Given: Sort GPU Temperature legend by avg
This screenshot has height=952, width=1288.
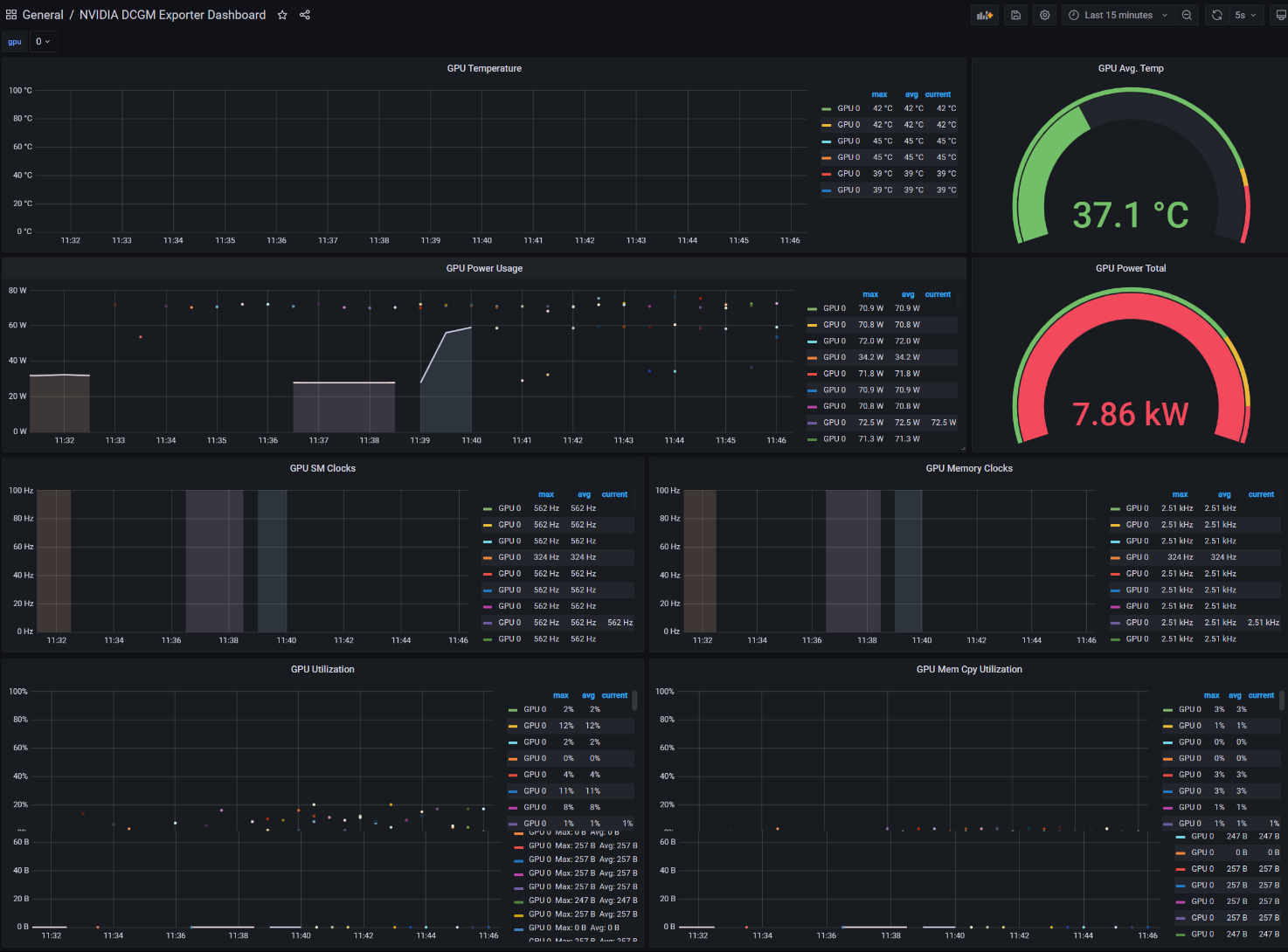Looking at the screenshot, I should (x=911, y=94).
